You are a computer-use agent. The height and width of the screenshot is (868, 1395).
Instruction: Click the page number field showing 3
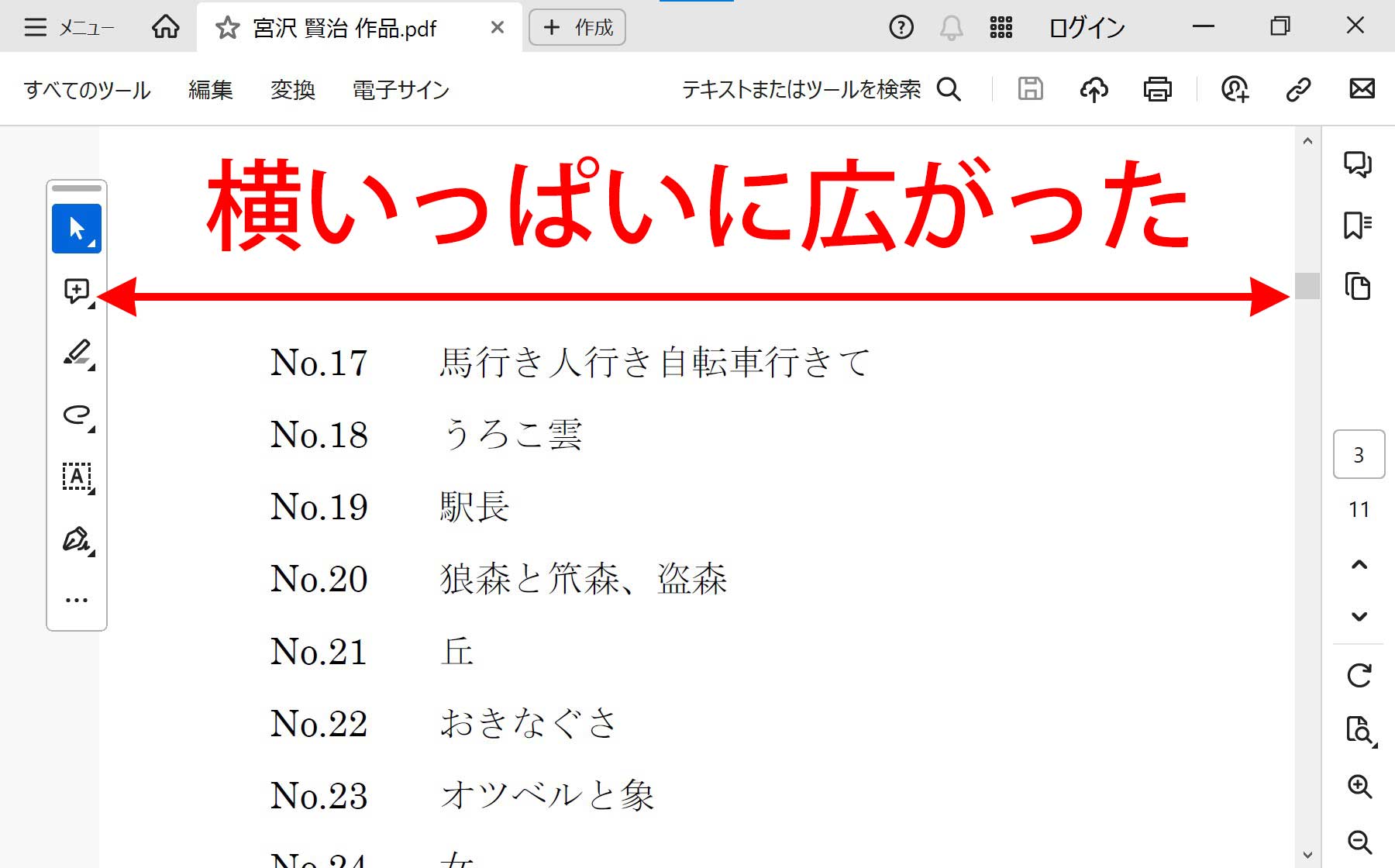click(x=1359, y=454)
